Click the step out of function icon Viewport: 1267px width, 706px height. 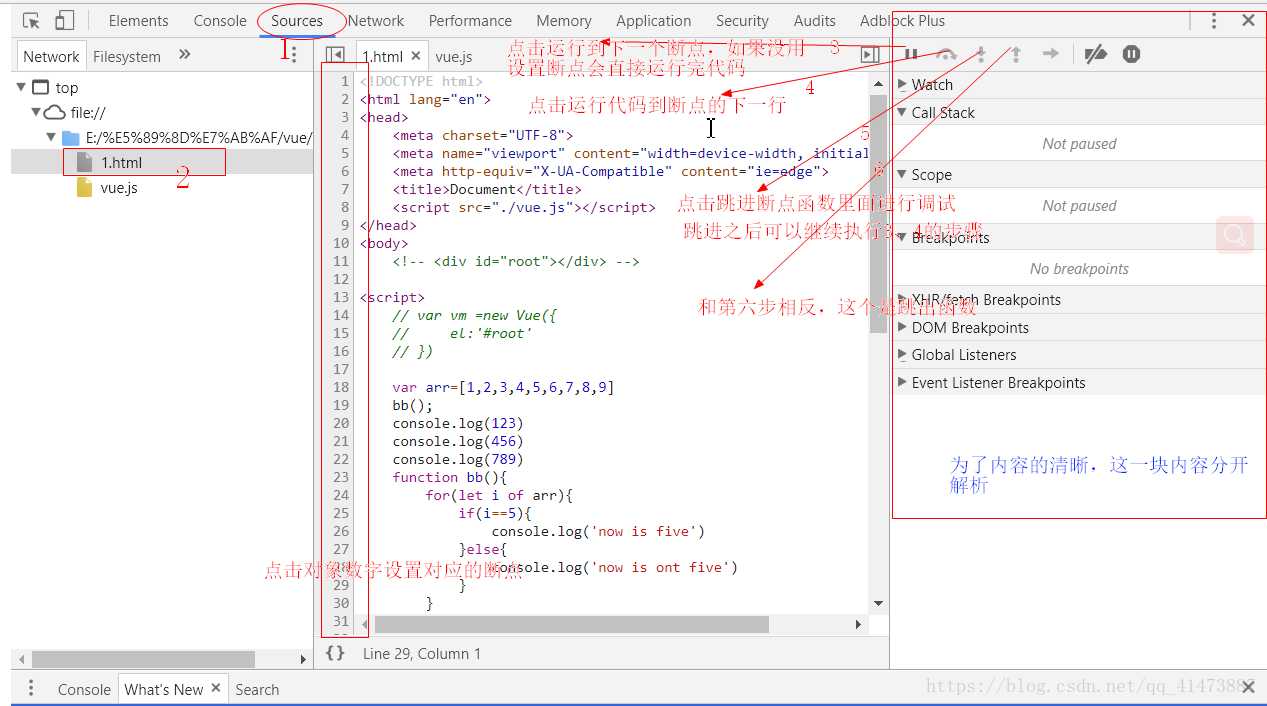point(1016,54)
